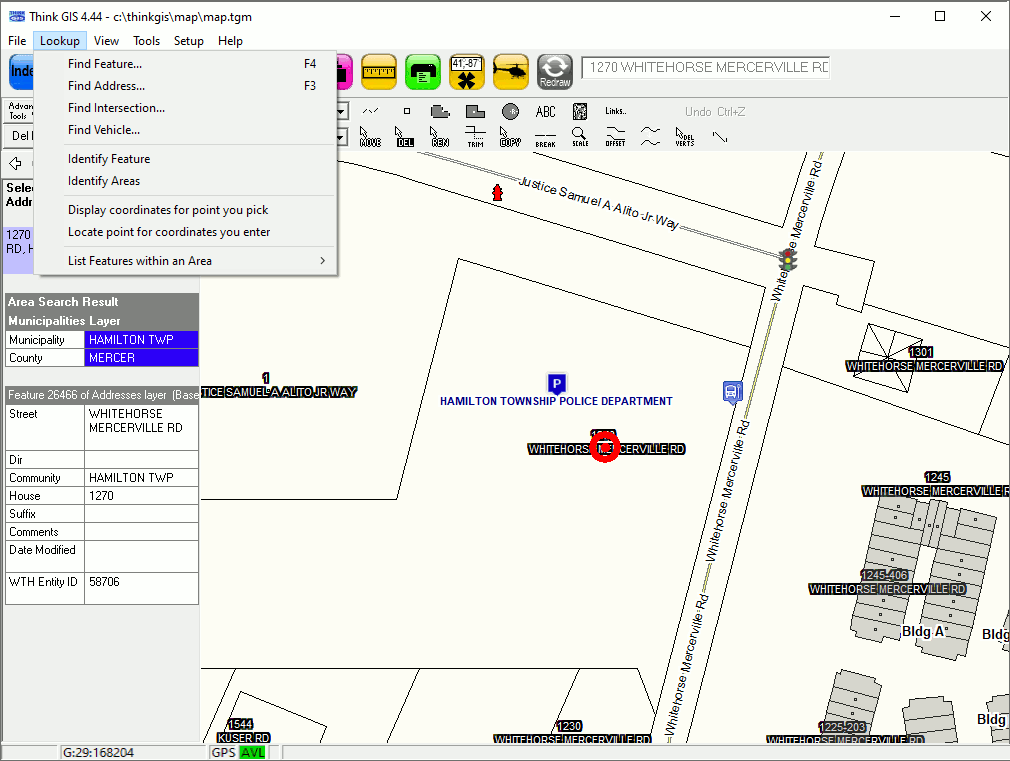Click the traffic light symbol on map
The image size is (1010, 761).
788,260
